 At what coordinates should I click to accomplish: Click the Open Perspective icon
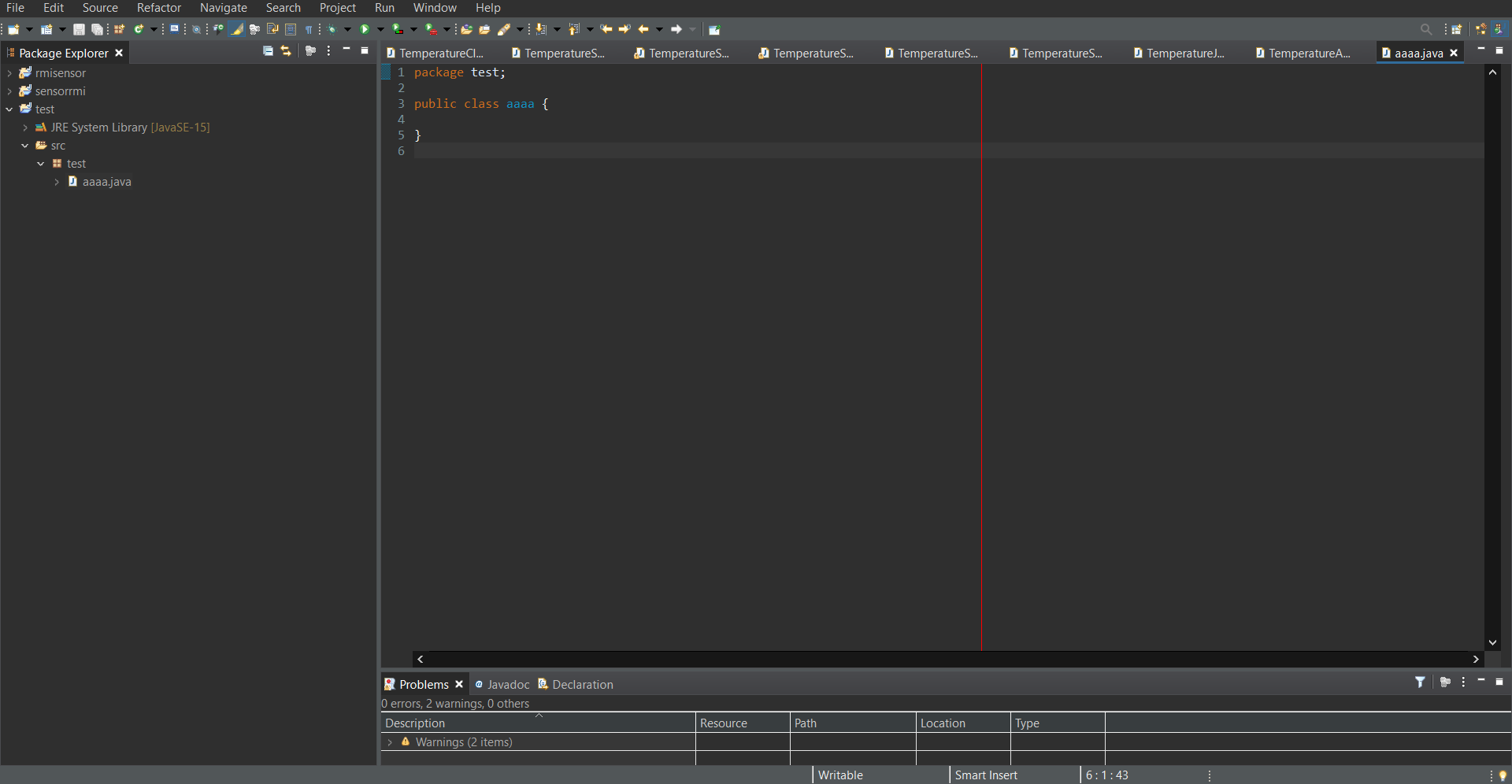(1457, 29)
